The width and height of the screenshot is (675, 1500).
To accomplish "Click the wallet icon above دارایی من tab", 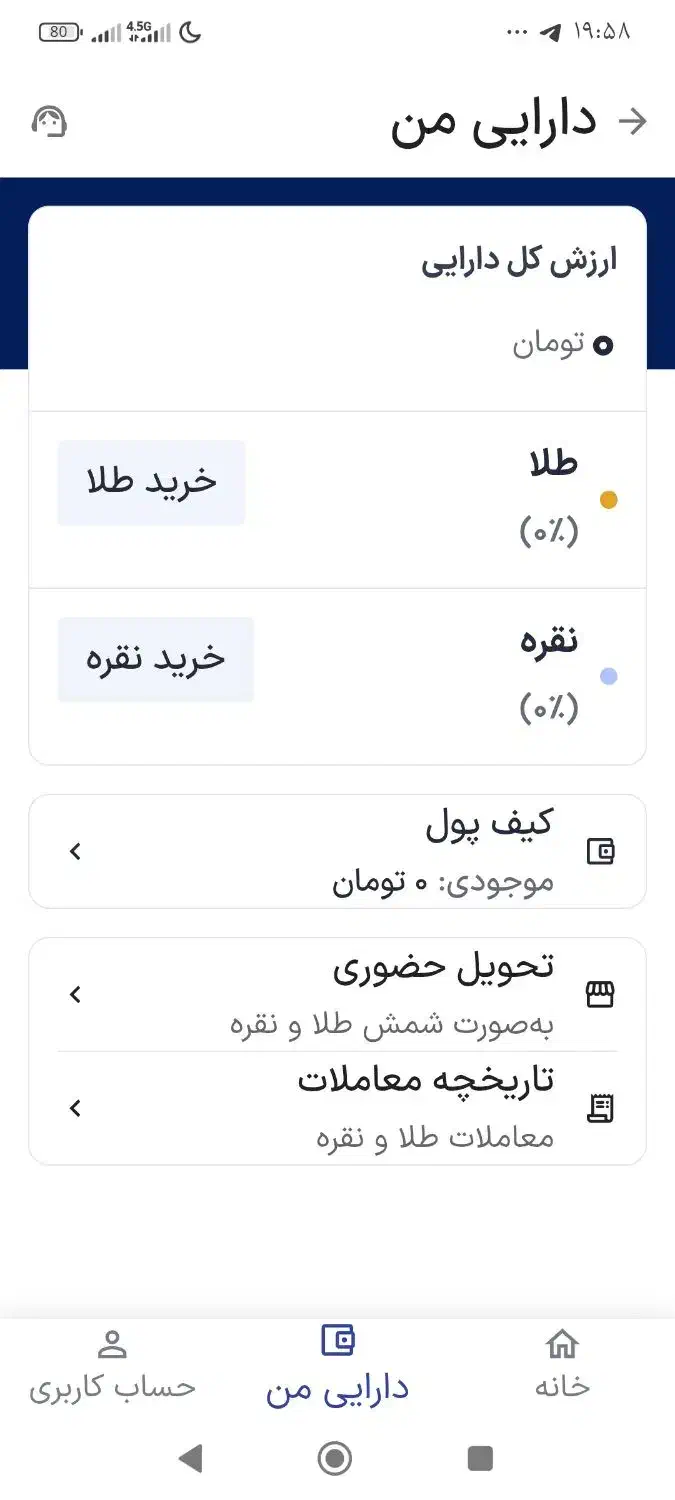I will [x=337, y=1338].
